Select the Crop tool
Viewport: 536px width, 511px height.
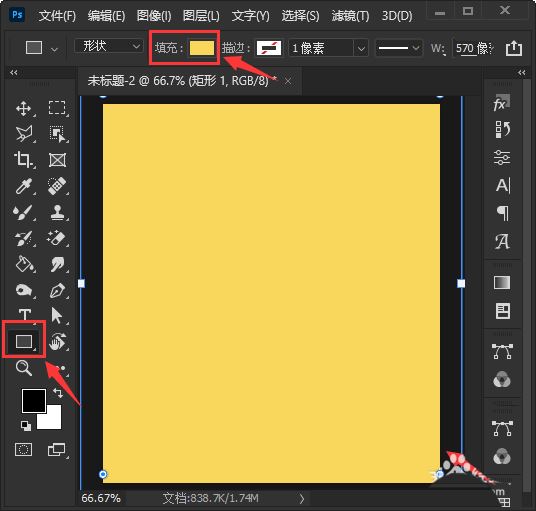24,160
